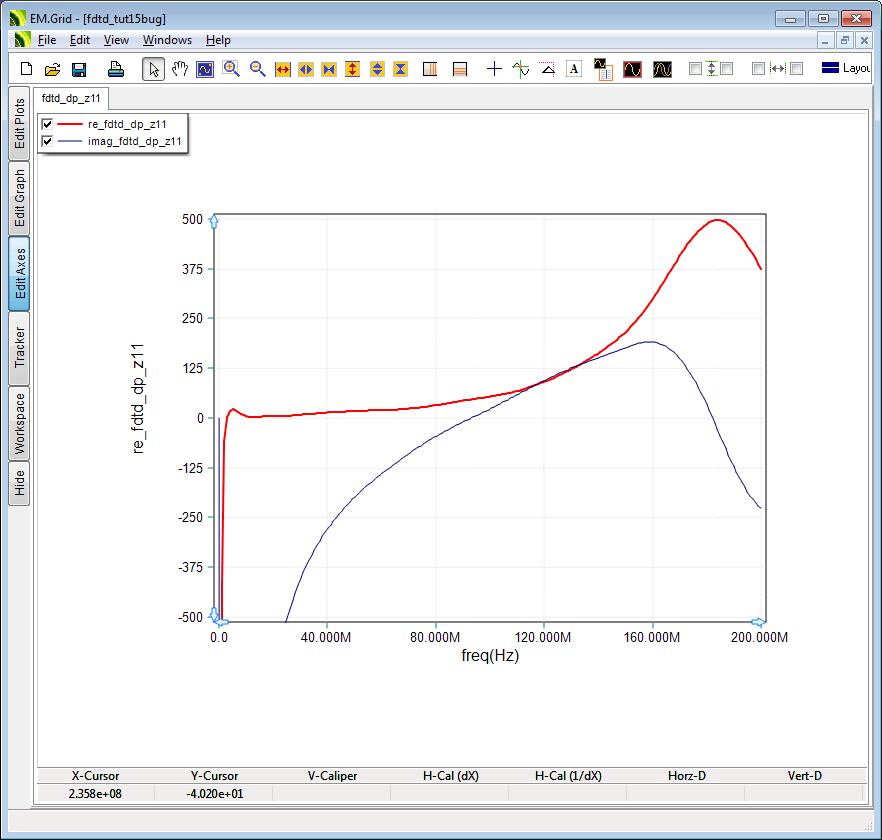Save the plot with the floppy disk icon

pyautogui.click(x=79, y=69)
